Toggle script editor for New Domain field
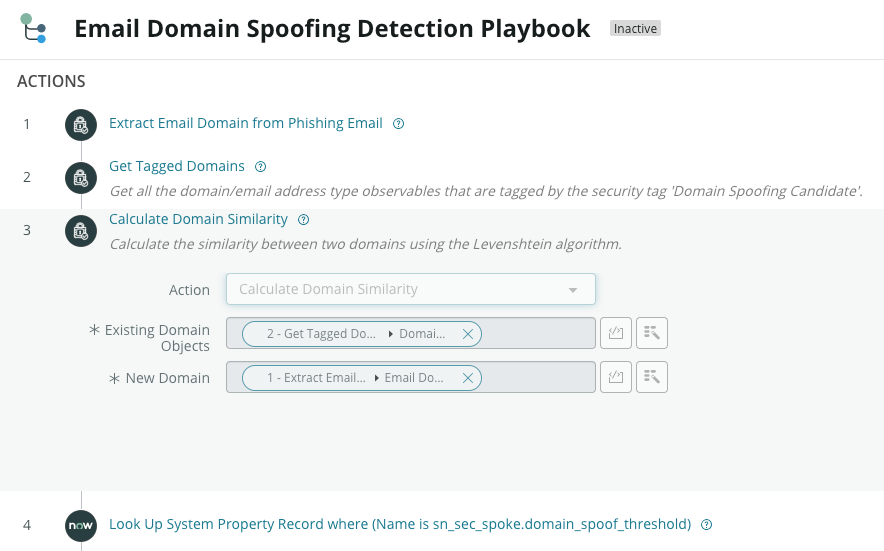This screenshot has width=884, height=551. pos(616,377)
